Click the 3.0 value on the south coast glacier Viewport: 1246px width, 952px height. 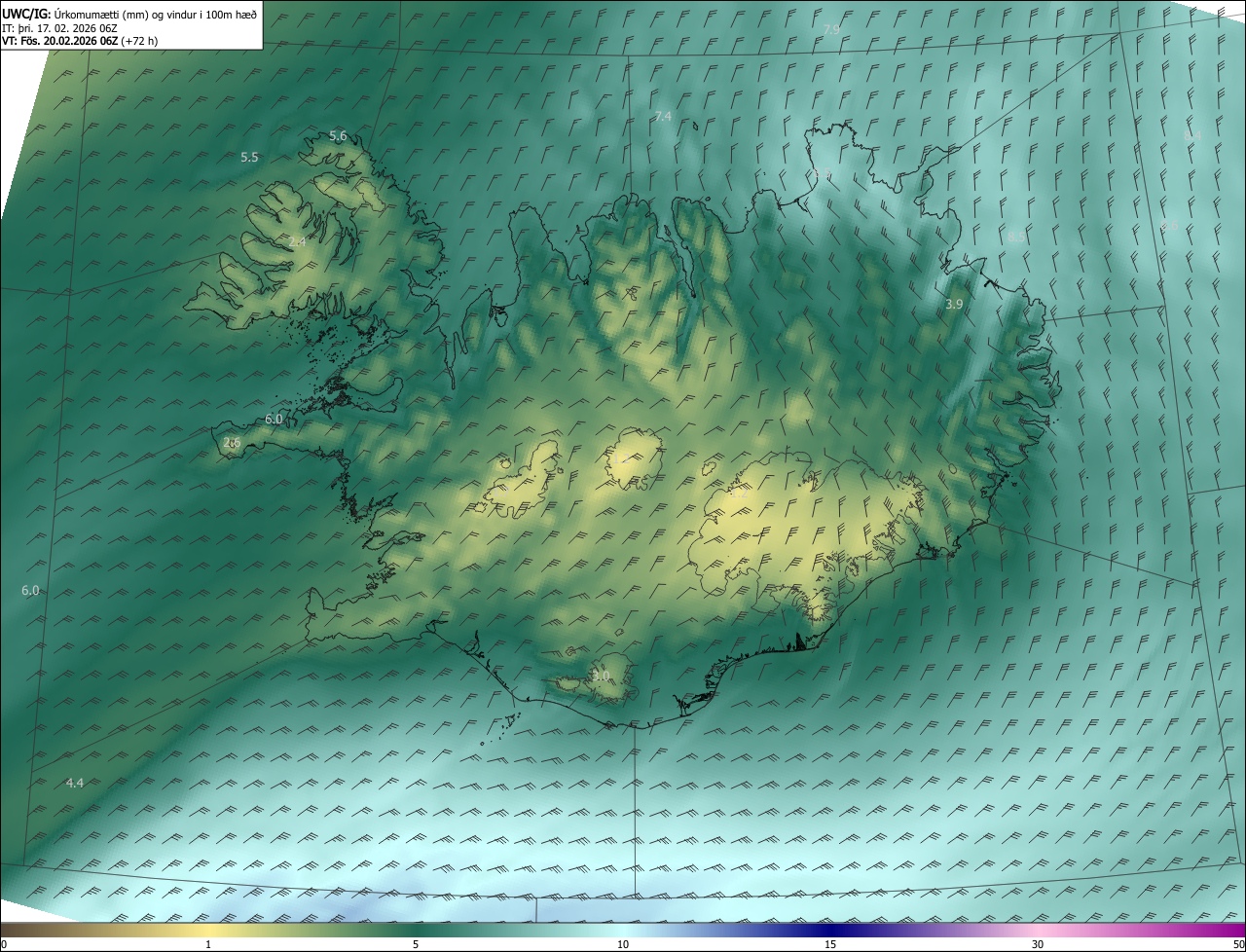point(601,675)
